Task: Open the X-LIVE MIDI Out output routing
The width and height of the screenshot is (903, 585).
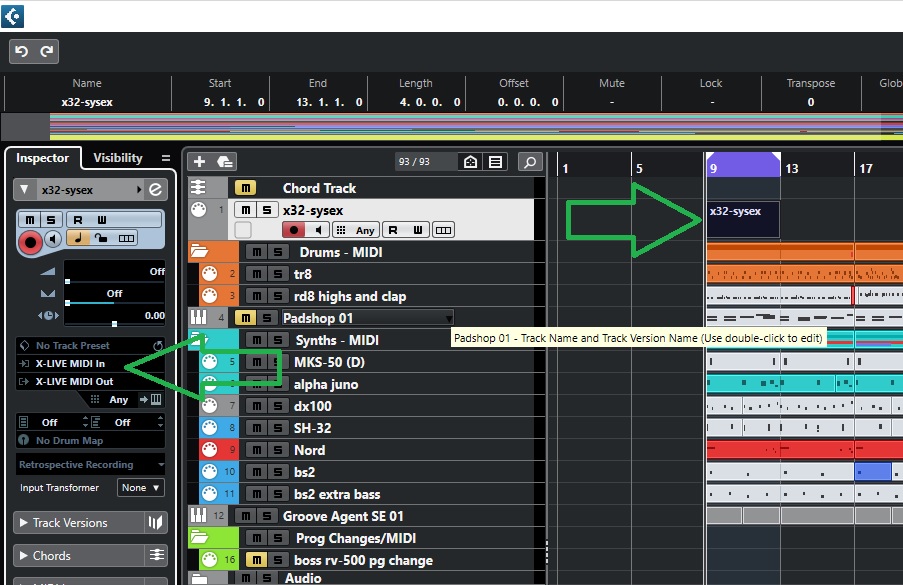Action: tap(91, 381)
